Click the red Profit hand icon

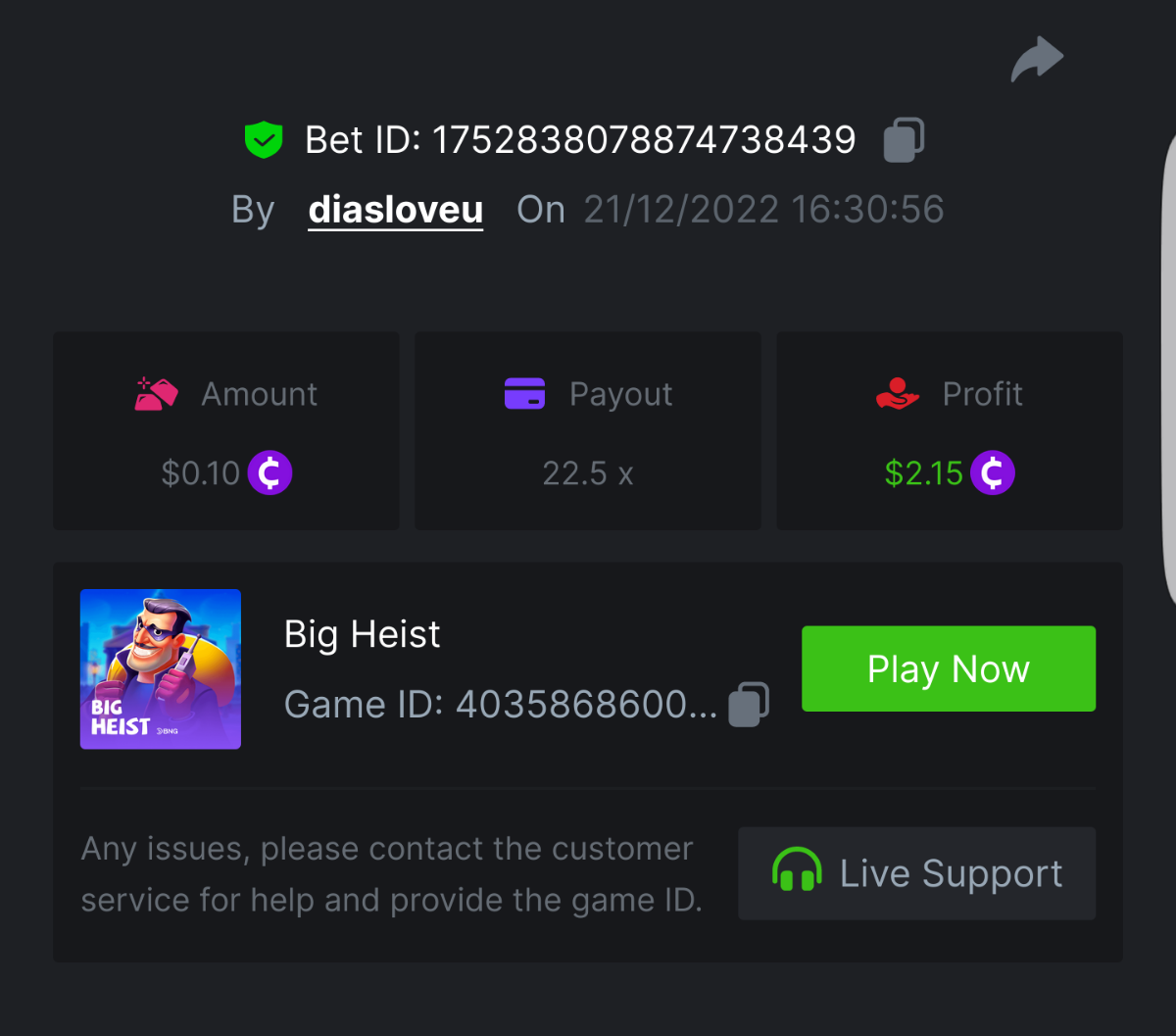click(897, 393)
